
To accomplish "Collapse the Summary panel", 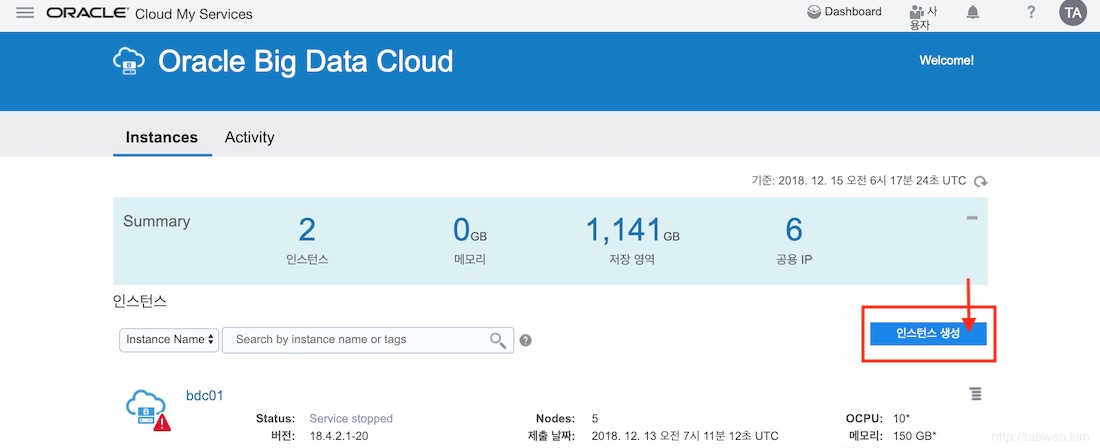I will coord(972,218).
